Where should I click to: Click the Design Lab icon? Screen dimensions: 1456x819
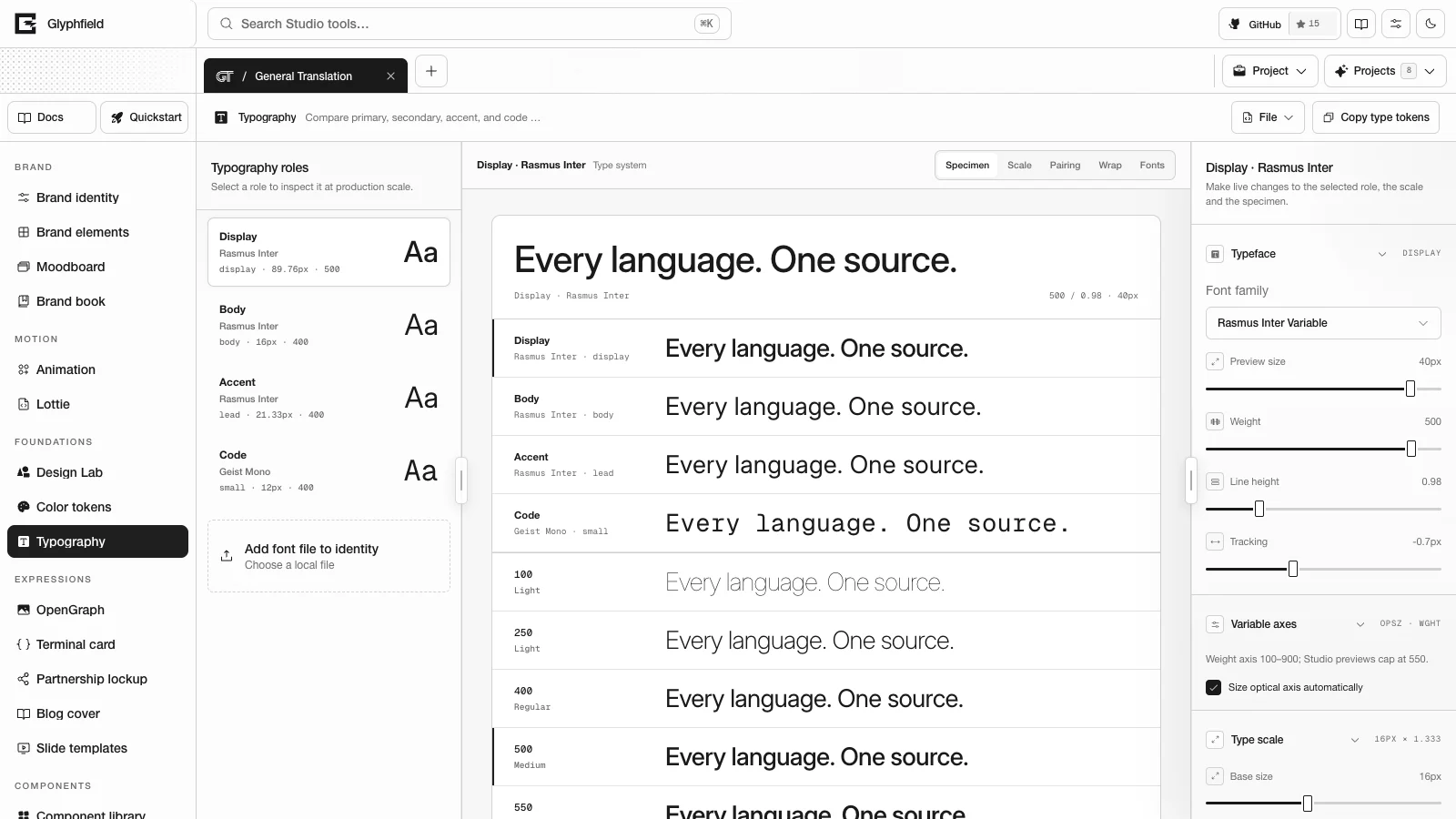click(24, 472)
